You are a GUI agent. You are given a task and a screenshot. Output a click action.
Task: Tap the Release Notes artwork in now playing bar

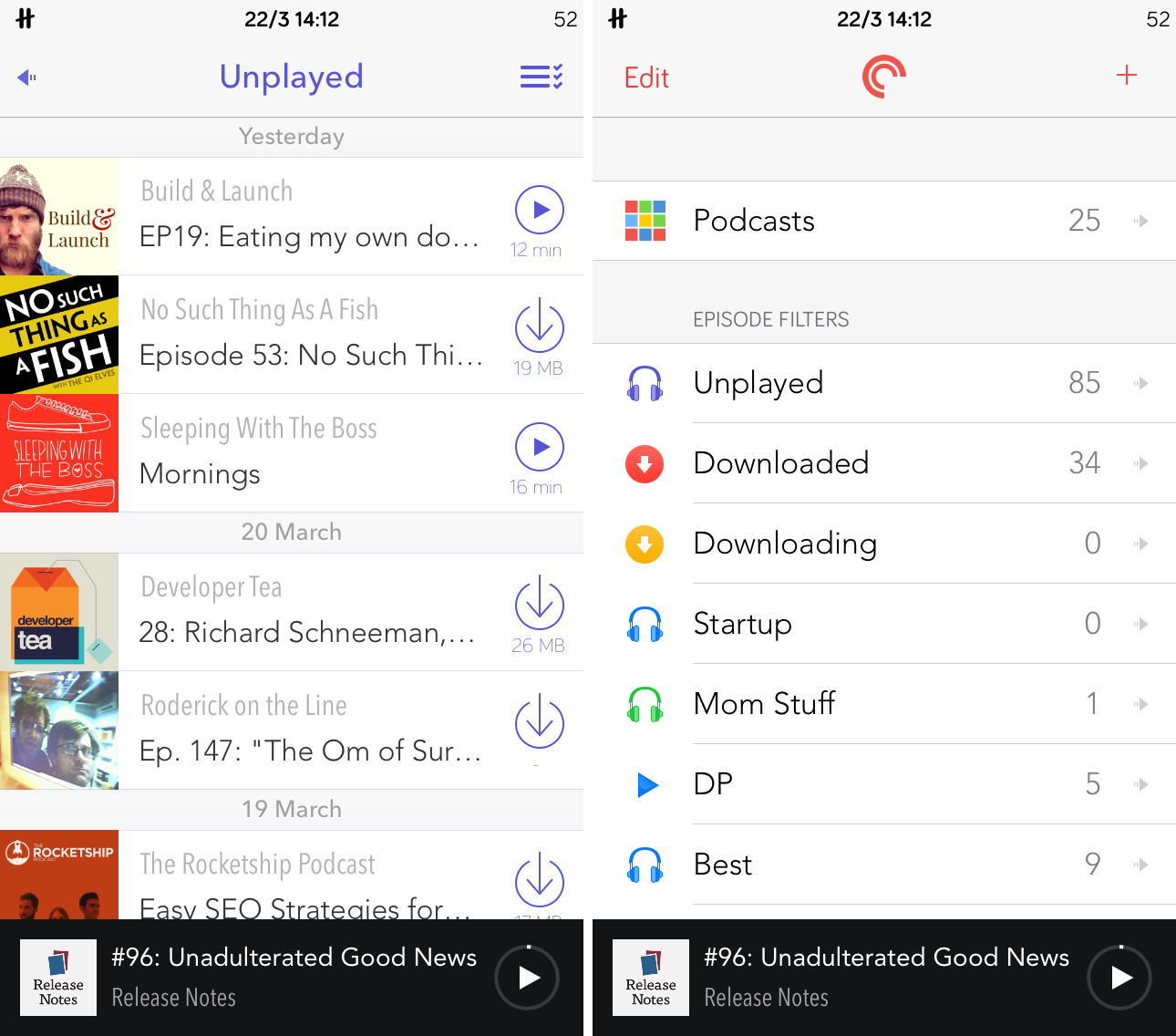click(x=57, y=977)
